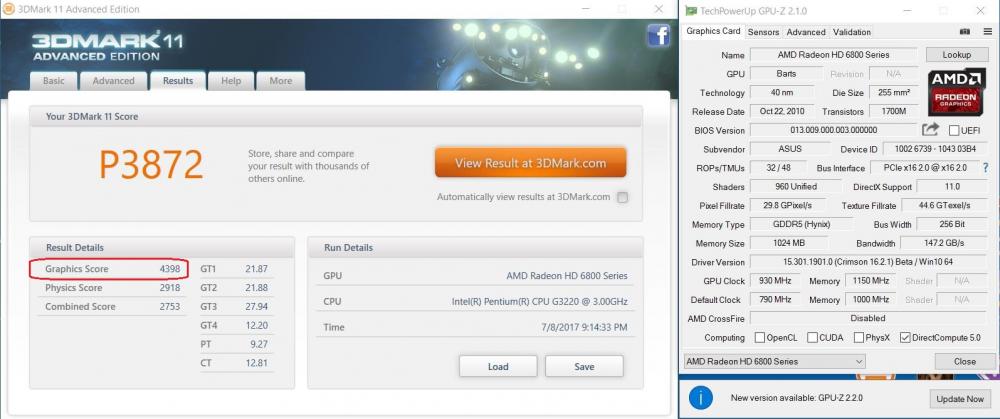
Task: Click the BIOS Version field value
Action: coord(833,130)
